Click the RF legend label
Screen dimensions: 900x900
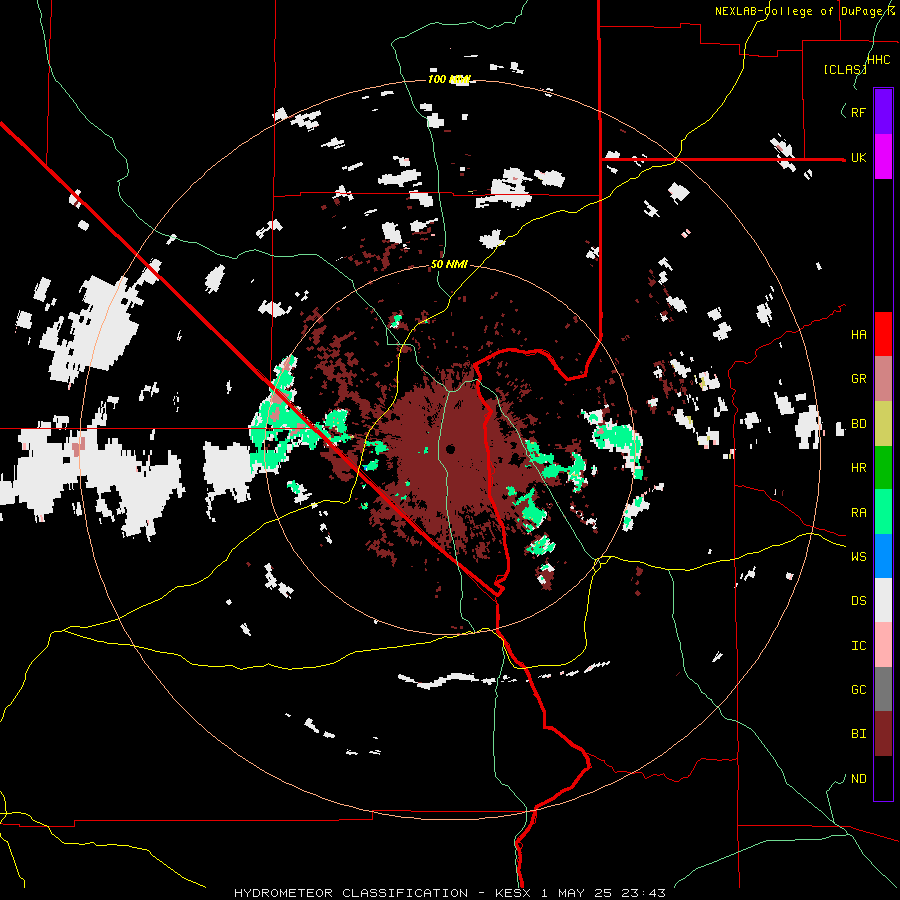click(859, 112)
